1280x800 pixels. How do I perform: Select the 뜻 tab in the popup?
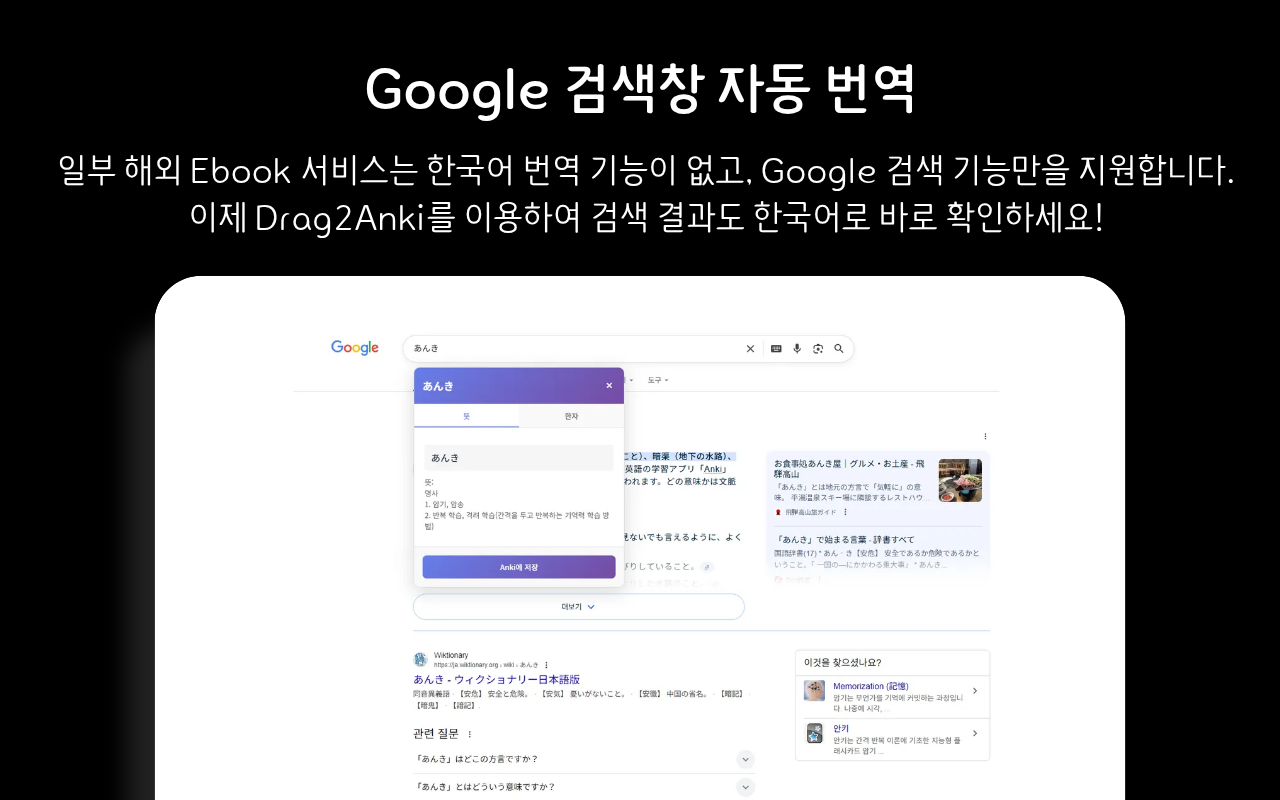[466, 416]
